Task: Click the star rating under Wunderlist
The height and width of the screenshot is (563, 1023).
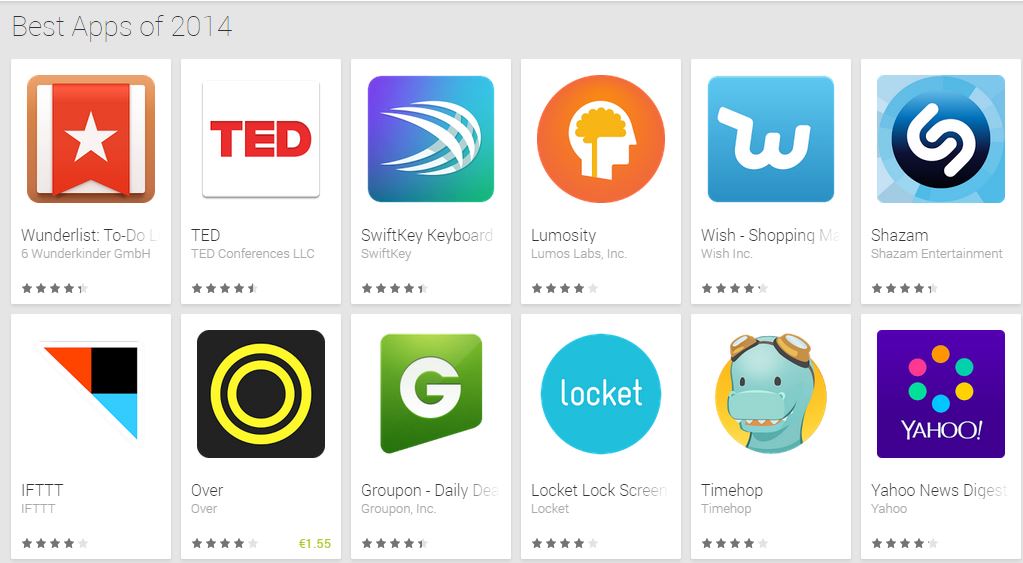Action: tap(55, 288)
